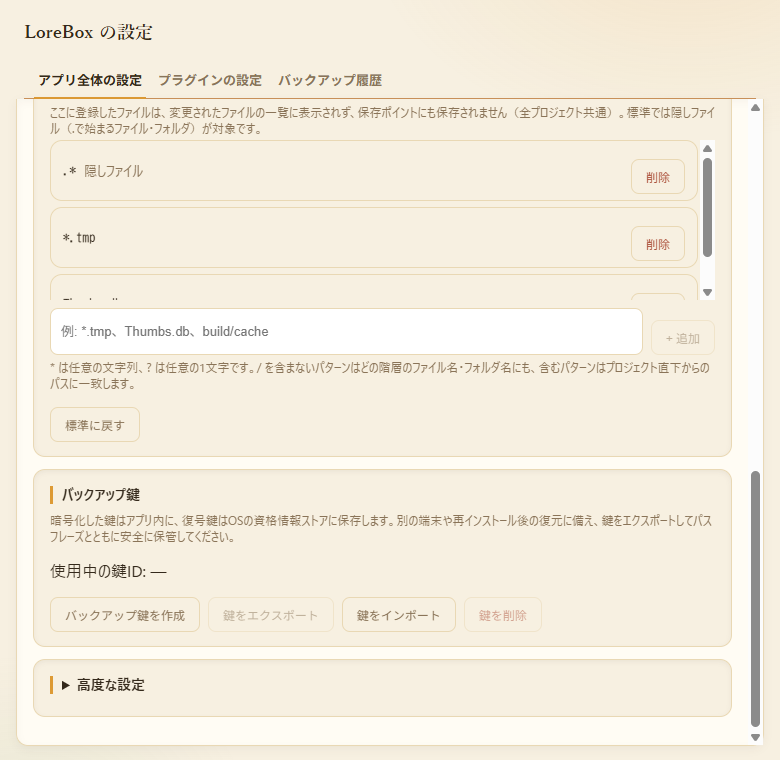
Task: Click pattern list scroll up arrow
Action: pyautogui.click(x=707, y=148)
